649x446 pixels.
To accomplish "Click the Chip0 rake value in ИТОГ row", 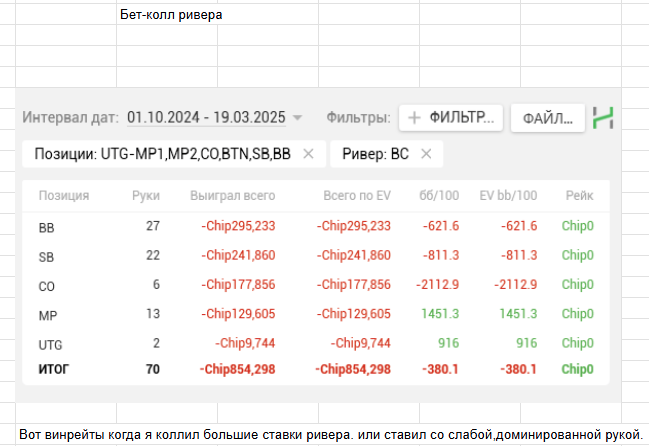I will [577, 369].
